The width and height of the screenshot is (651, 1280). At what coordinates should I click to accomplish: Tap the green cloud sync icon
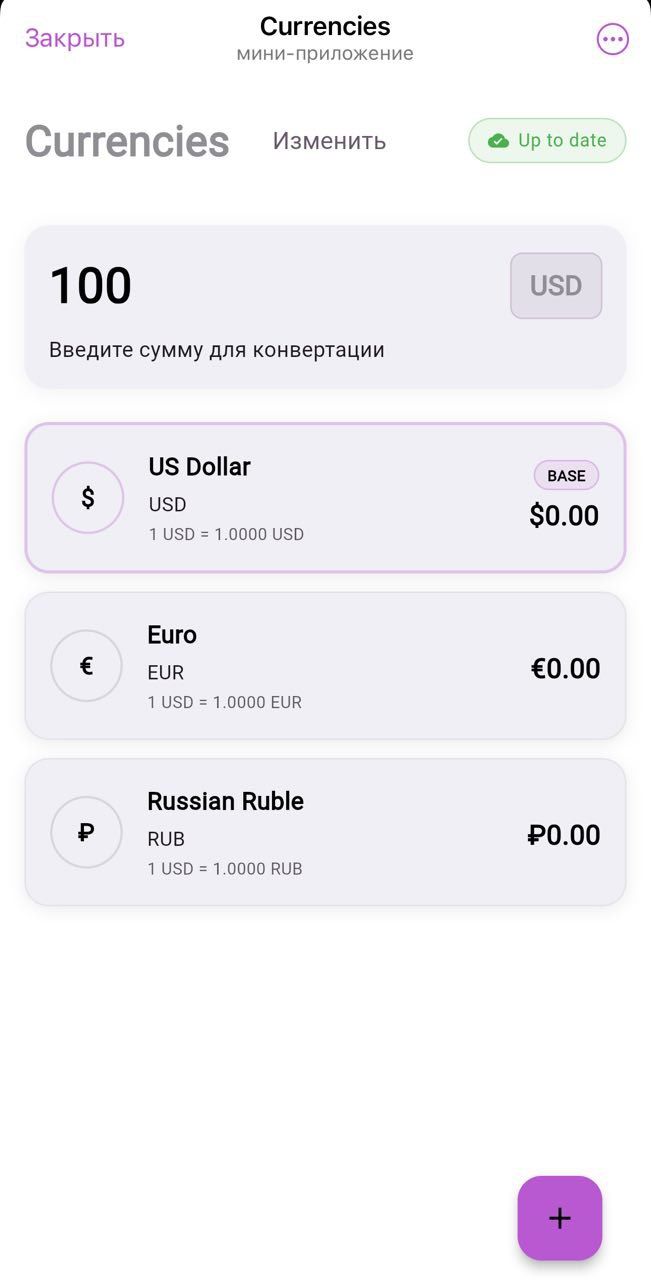coord(498,141)
